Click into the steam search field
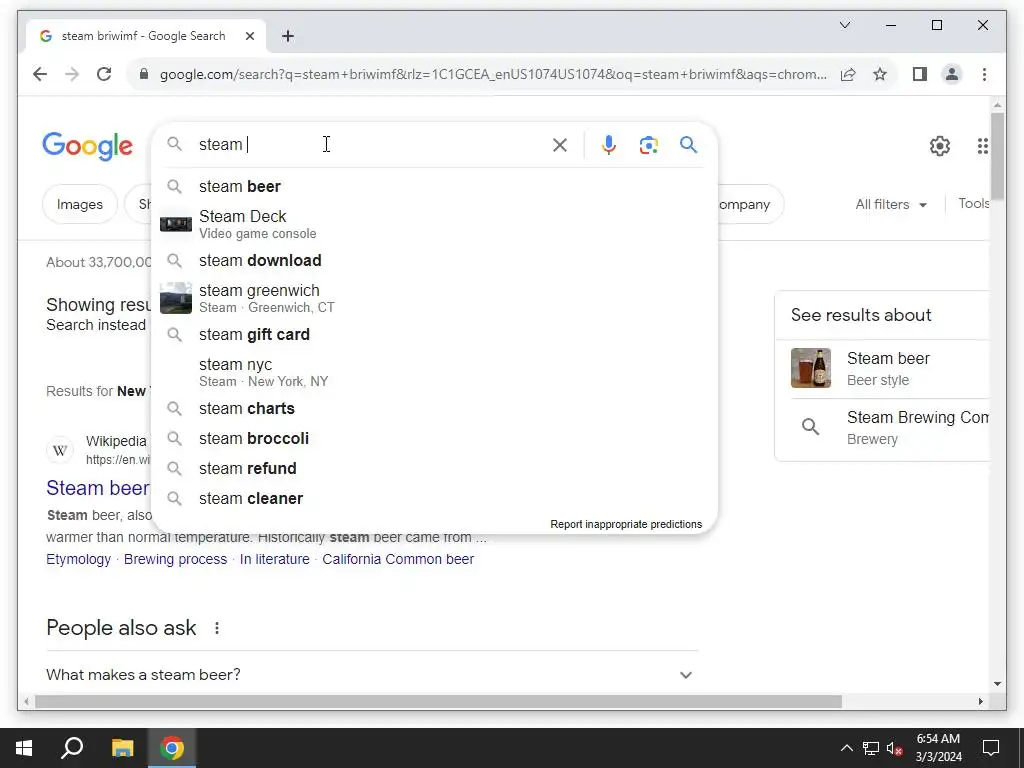This screenshot has width=1024, height=768. pos(369,144)
